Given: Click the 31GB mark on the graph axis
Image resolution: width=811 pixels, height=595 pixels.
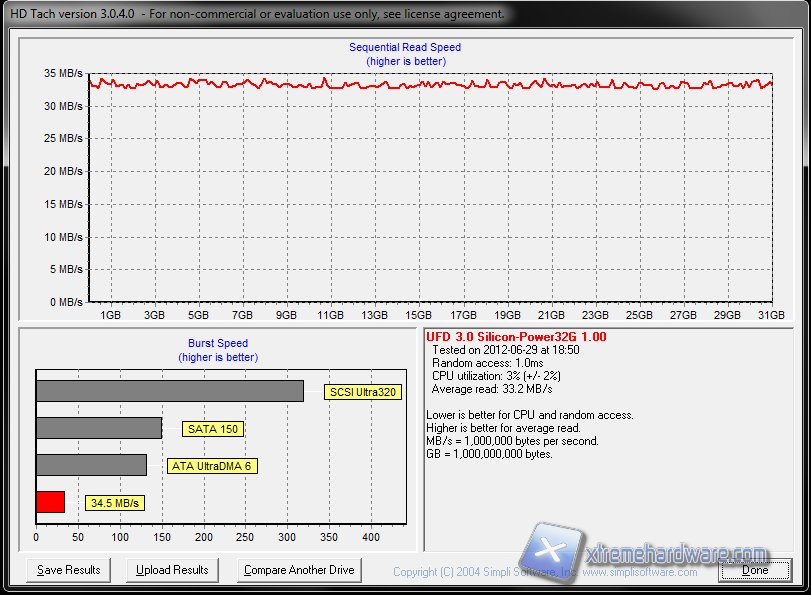Looking at the screenshot, I should click(x=771, y=315).
